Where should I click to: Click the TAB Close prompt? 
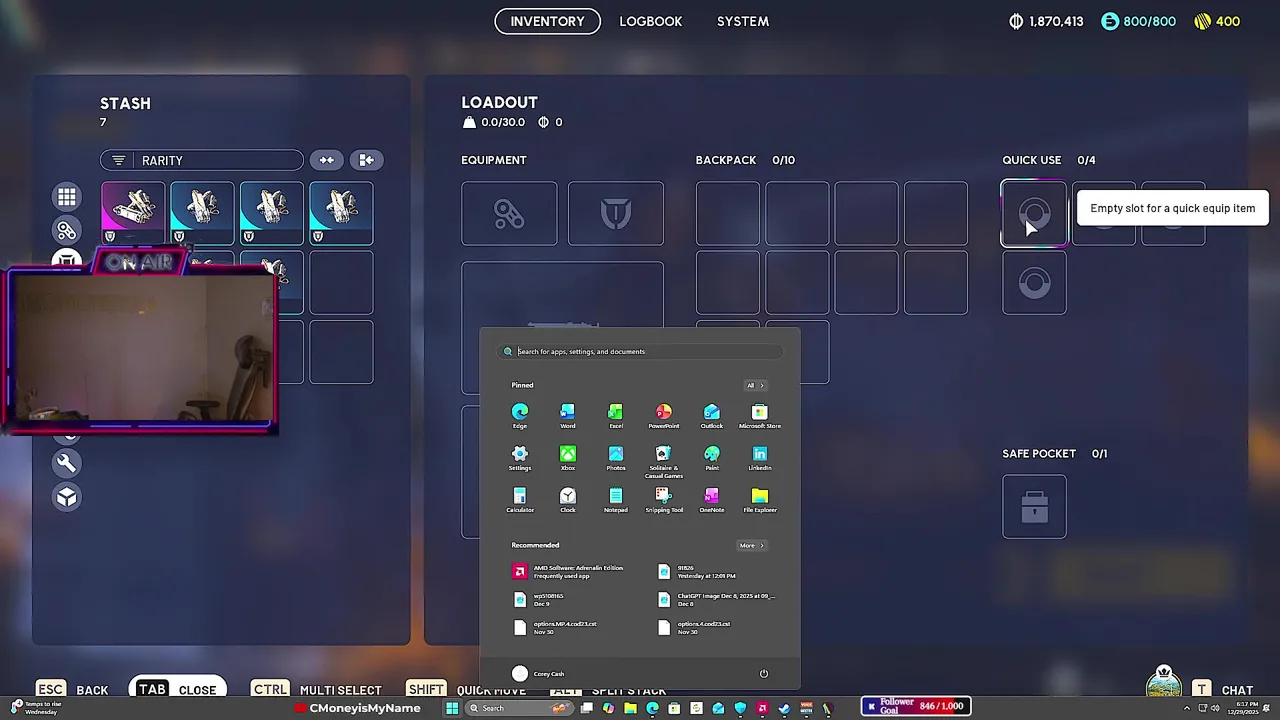177,689
